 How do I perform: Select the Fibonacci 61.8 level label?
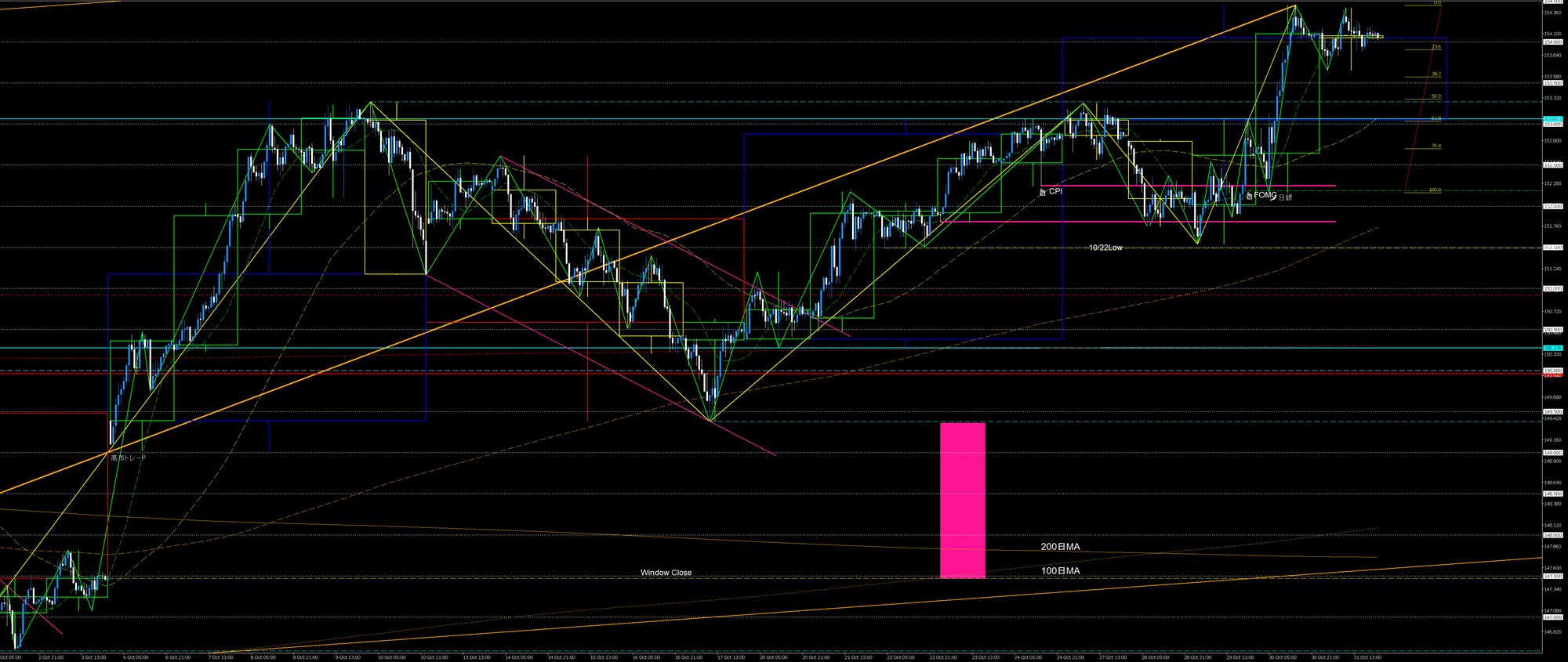(x=1436, y=118)
